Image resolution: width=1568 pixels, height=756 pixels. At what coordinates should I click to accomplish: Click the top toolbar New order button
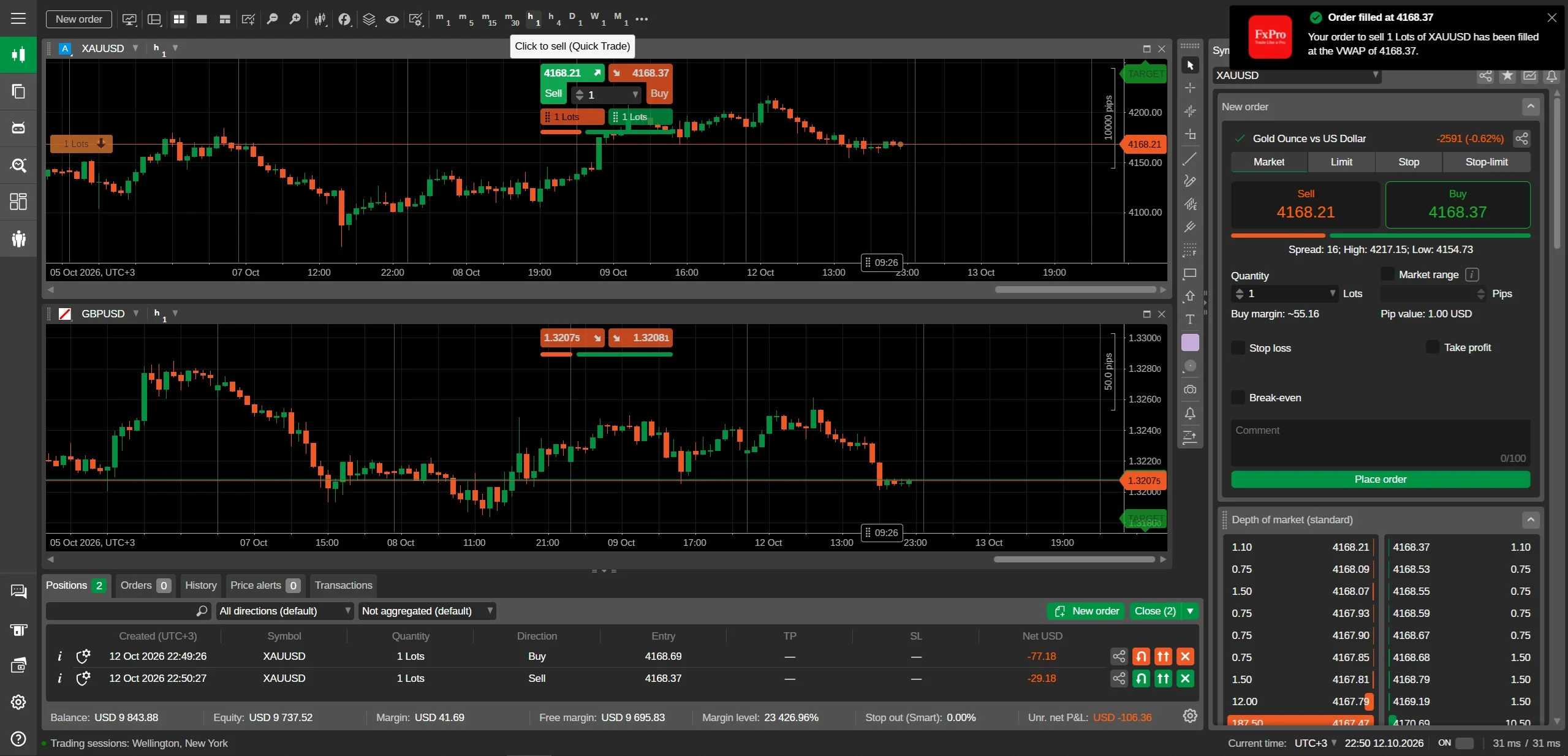(x=78, y=19)
